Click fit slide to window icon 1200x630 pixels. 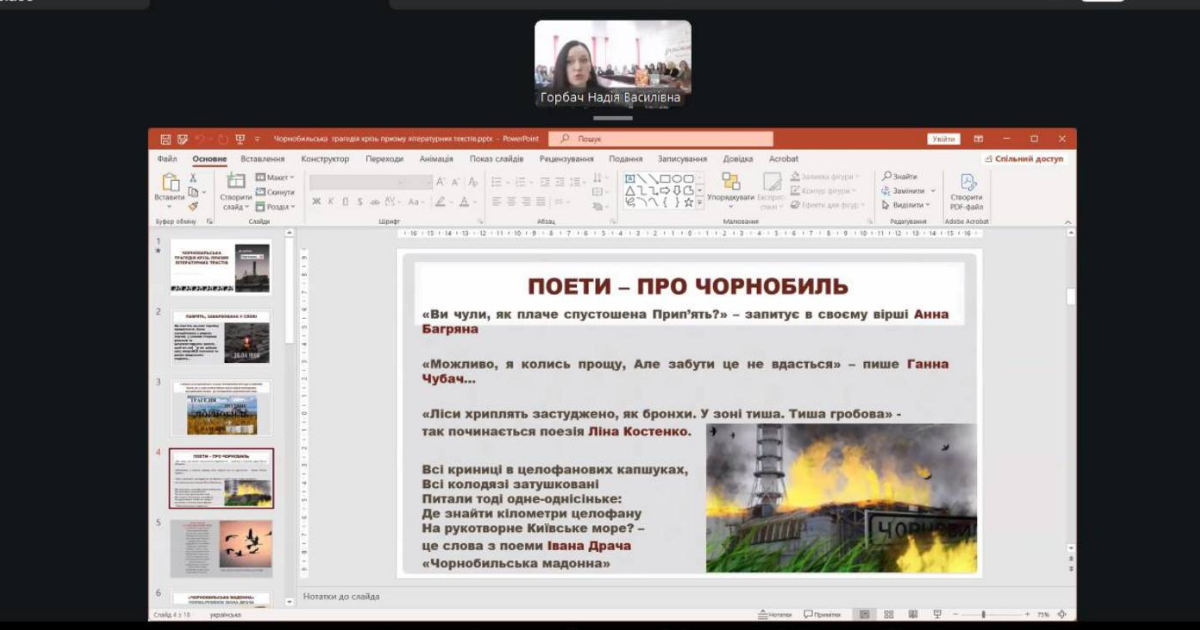click(1062, 614)
